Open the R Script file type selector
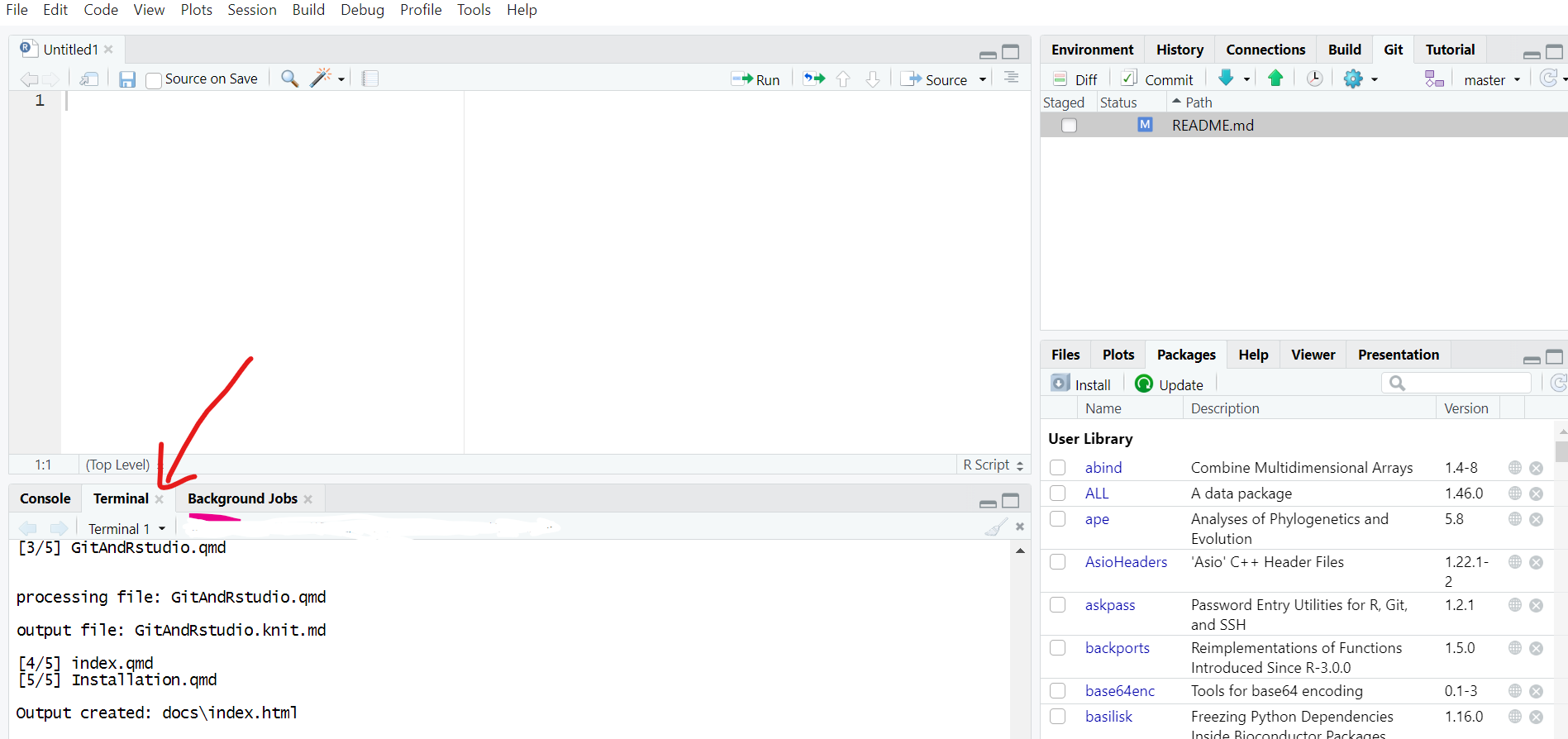The height and width of the screenshot is (739, 1568). [993, 465]
